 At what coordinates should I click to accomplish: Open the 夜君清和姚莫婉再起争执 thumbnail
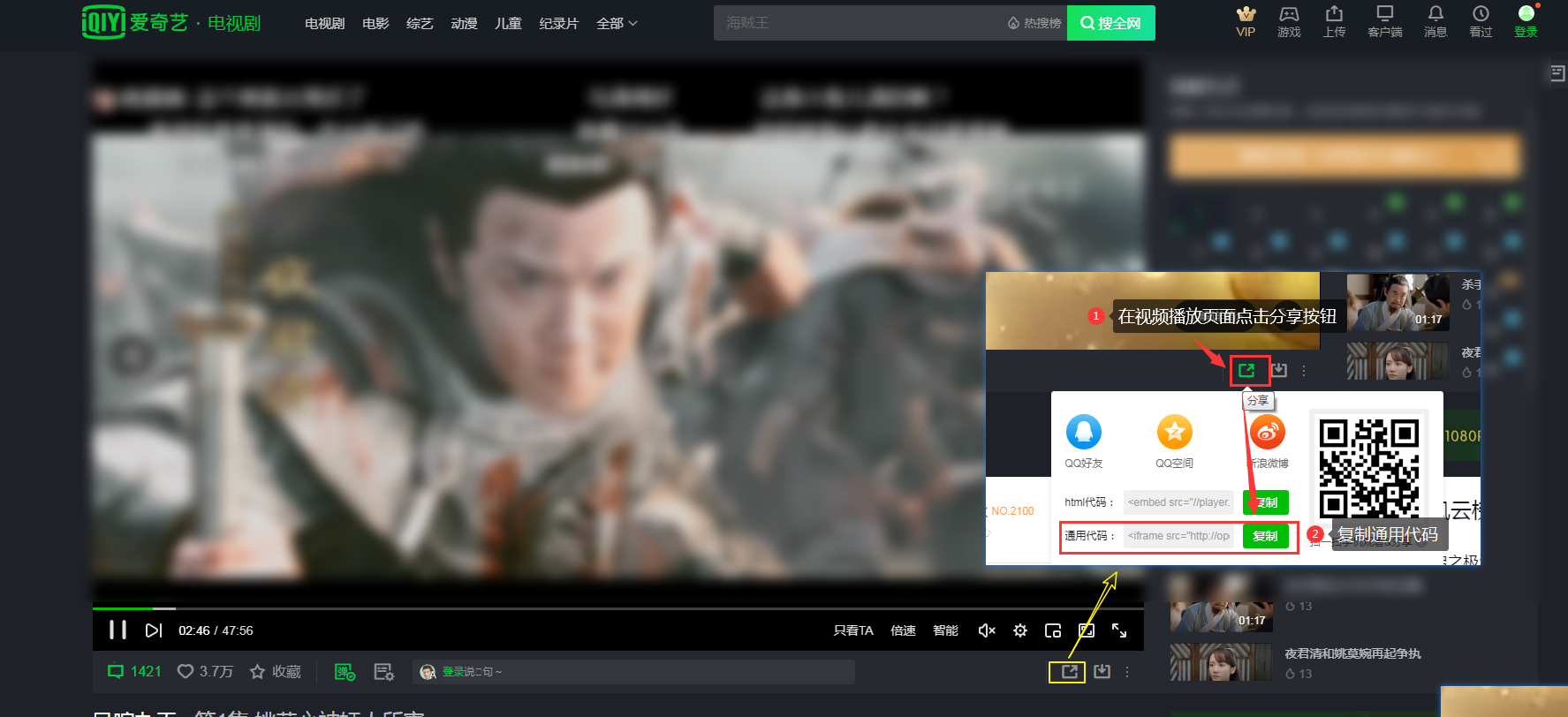click(x=1221, y=662)
